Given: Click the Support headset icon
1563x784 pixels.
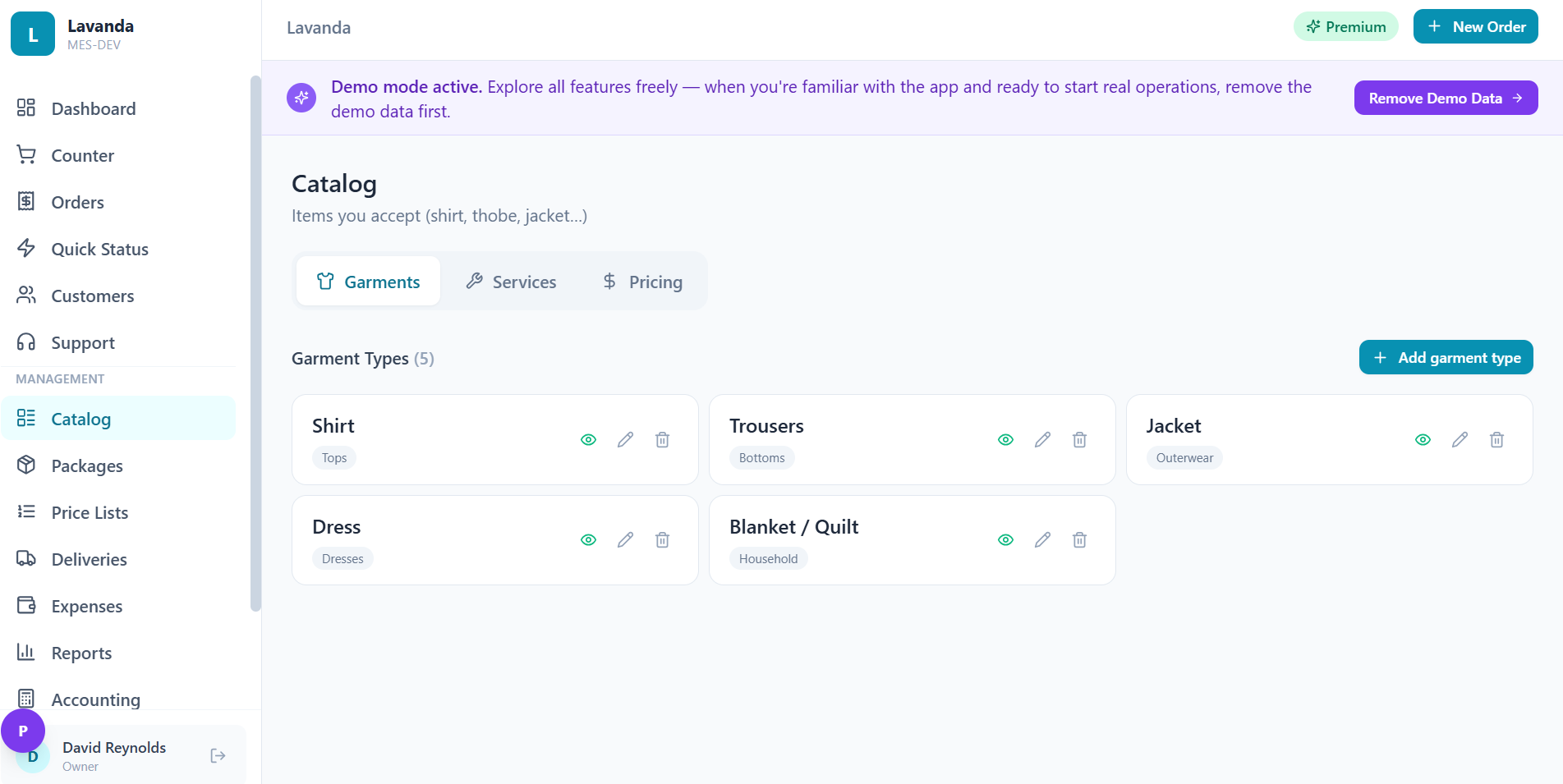Looking at the screenshot, I should 26,342.
